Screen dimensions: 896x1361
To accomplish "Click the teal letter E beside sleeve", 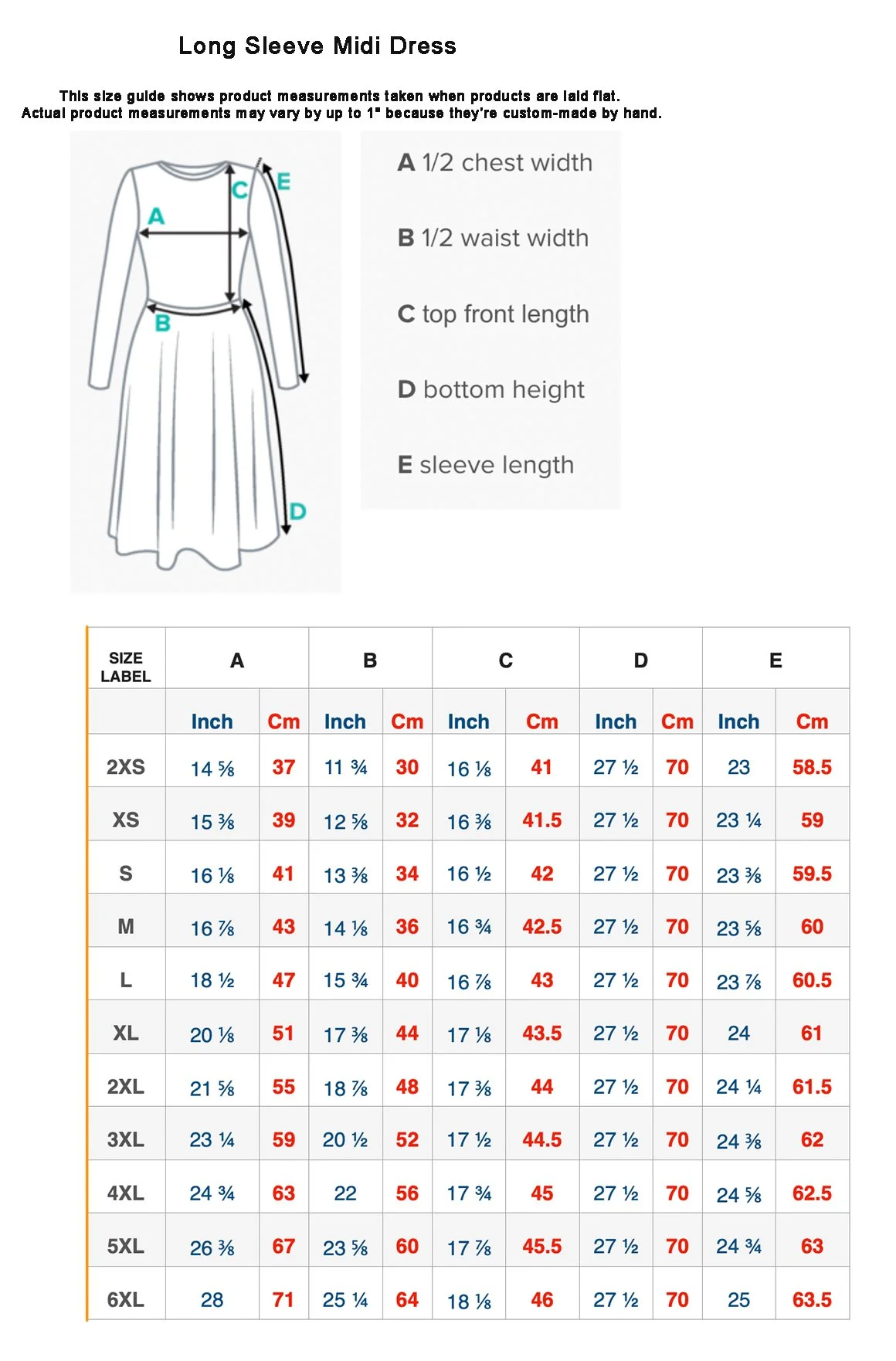I will pyautogui.click(x=283, y=182).
